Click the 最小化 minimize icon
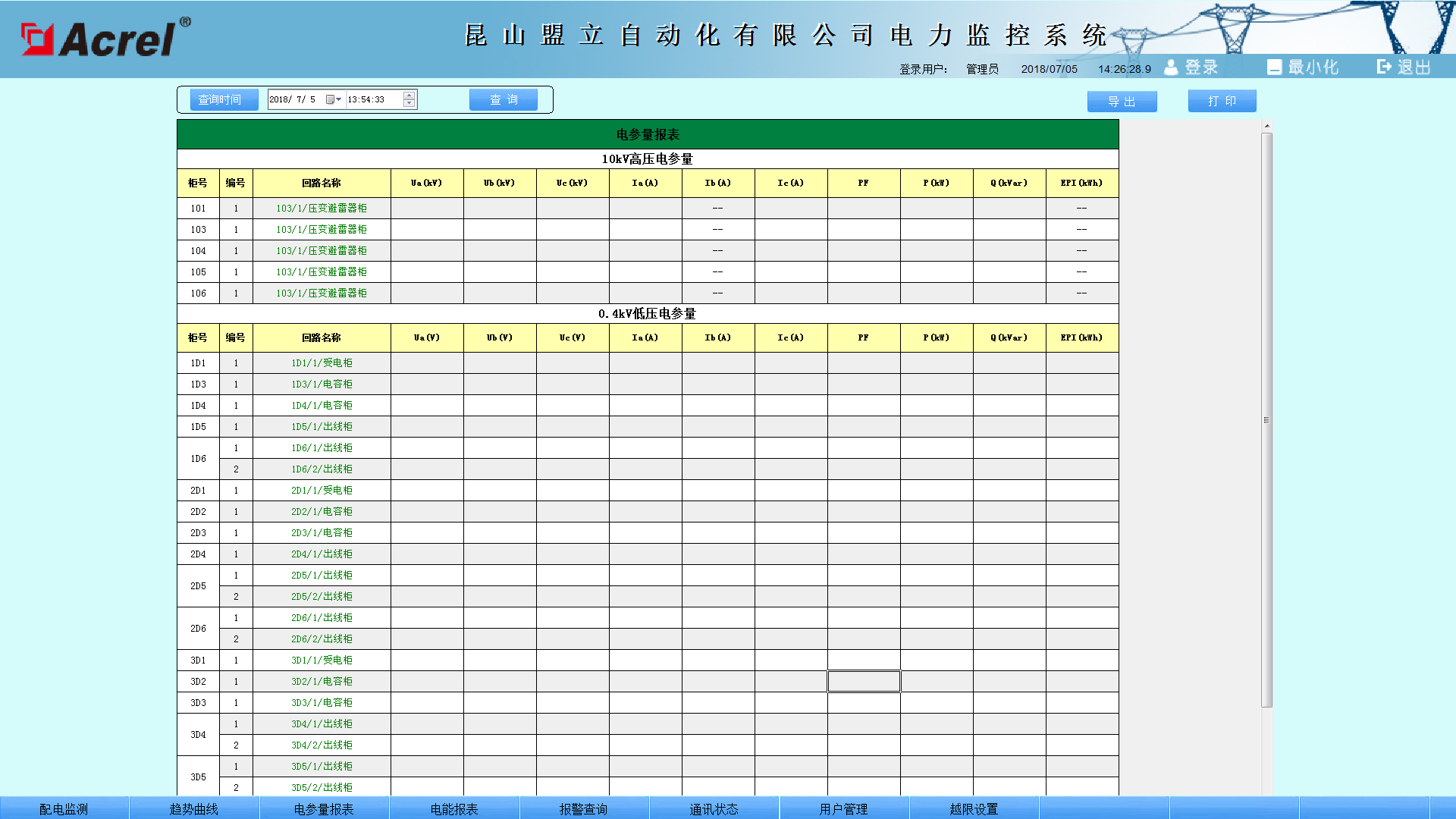This screenshot has width=1456, height=819. [1274, 67]
